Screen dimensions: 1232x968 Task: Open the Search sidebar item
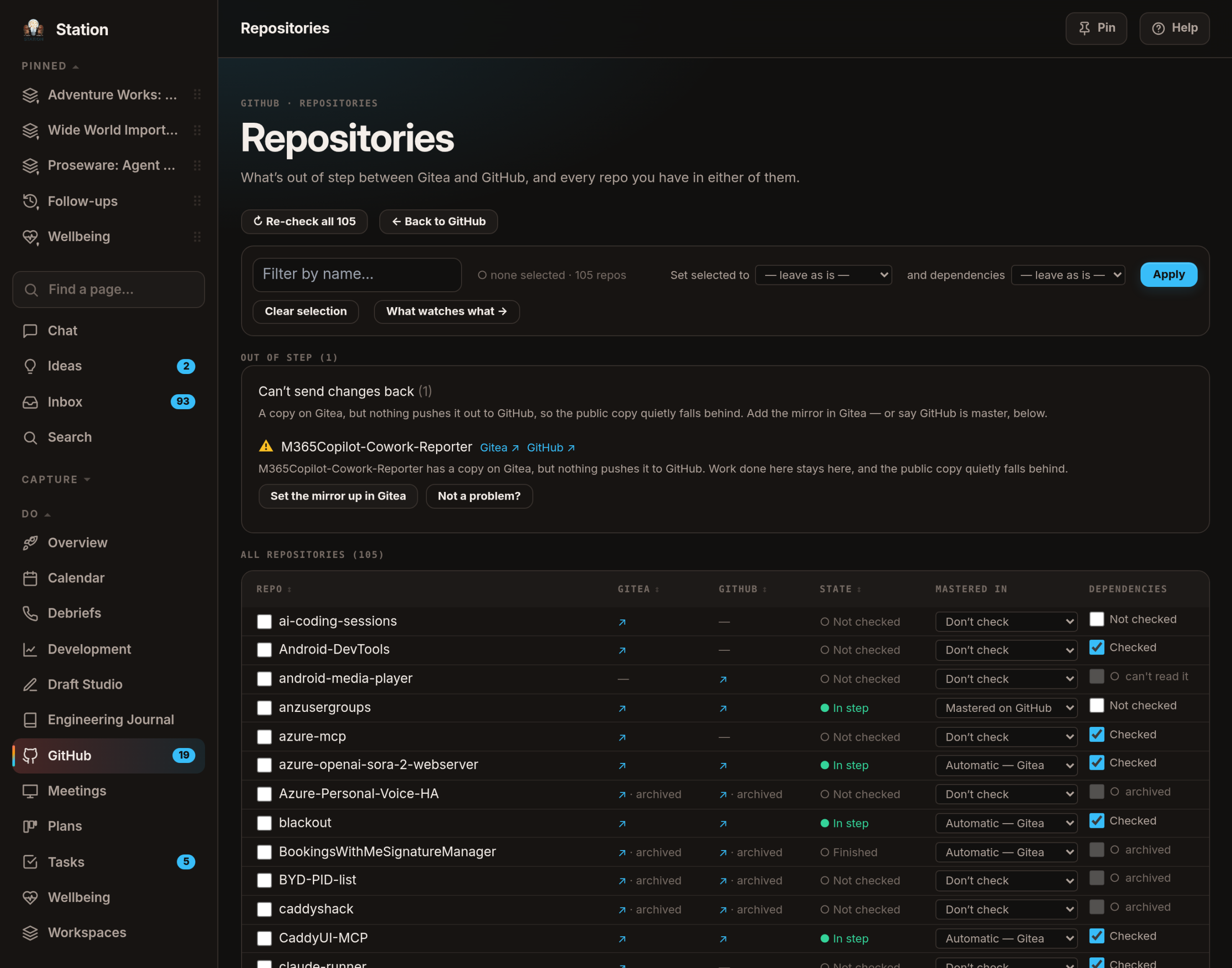[x=109, y=438]
